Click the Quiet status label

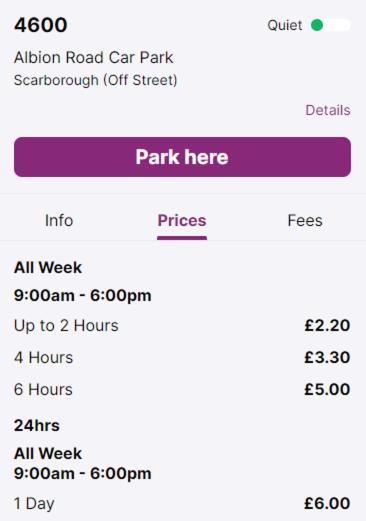point(285,25)
